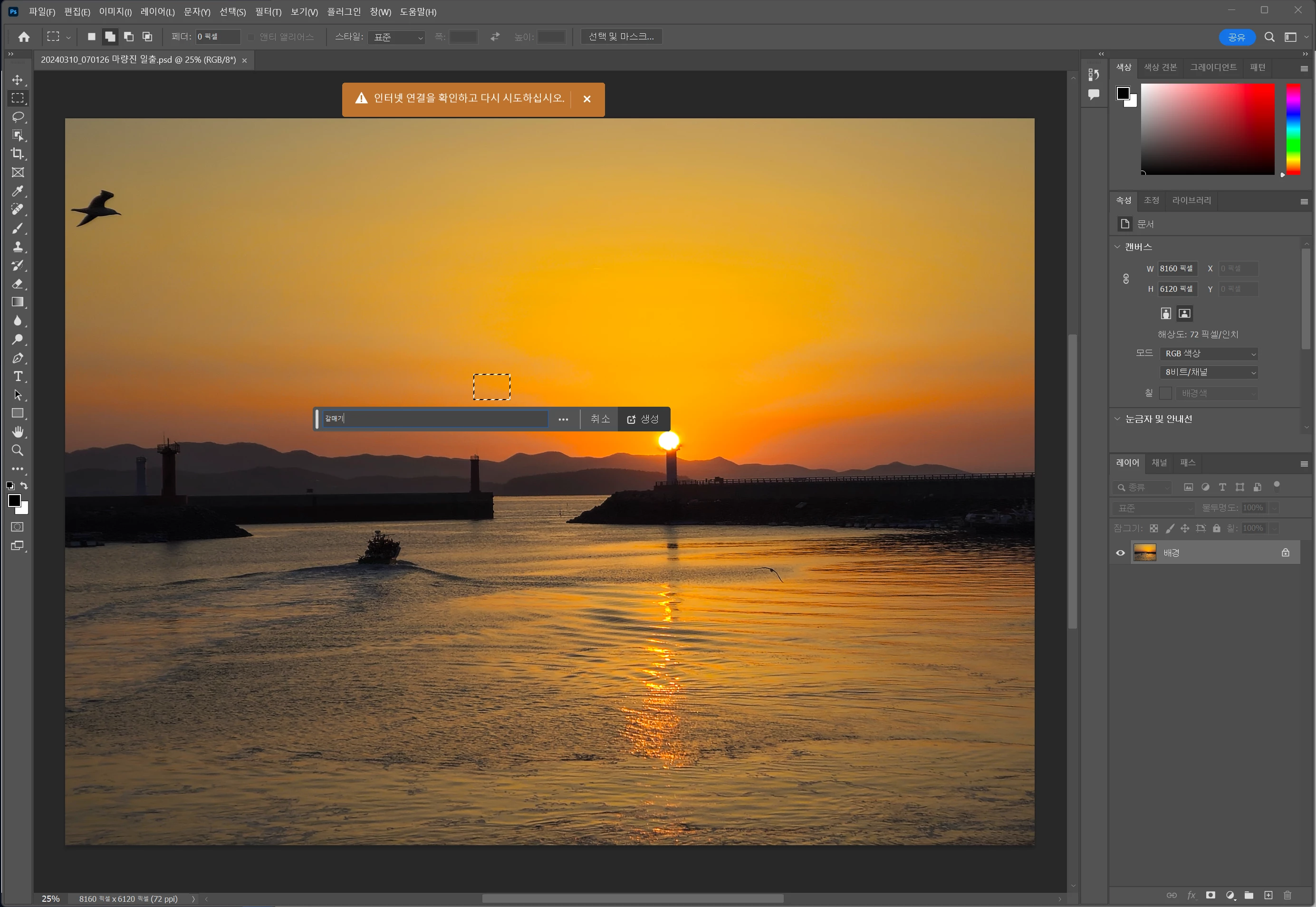
Task: Toggle the canvas width-height link
Action: [x=1126, y=278]
